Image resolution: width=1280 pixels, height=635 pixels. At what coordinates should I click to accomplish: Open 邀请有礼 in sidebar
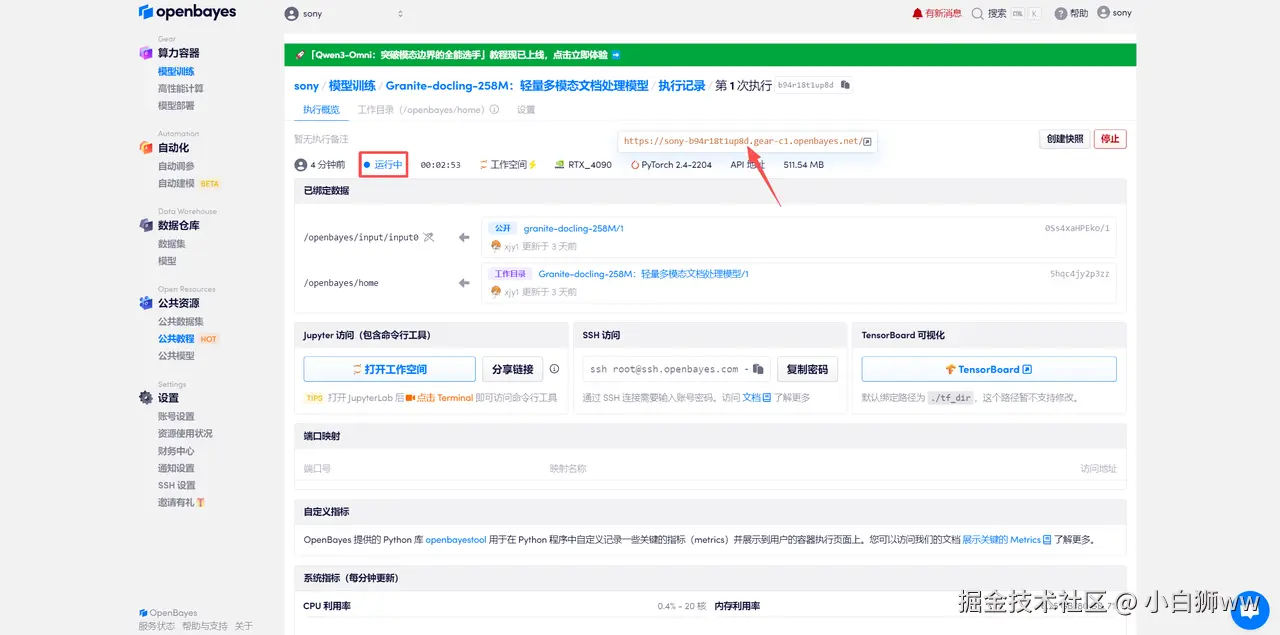coord(181,502)
